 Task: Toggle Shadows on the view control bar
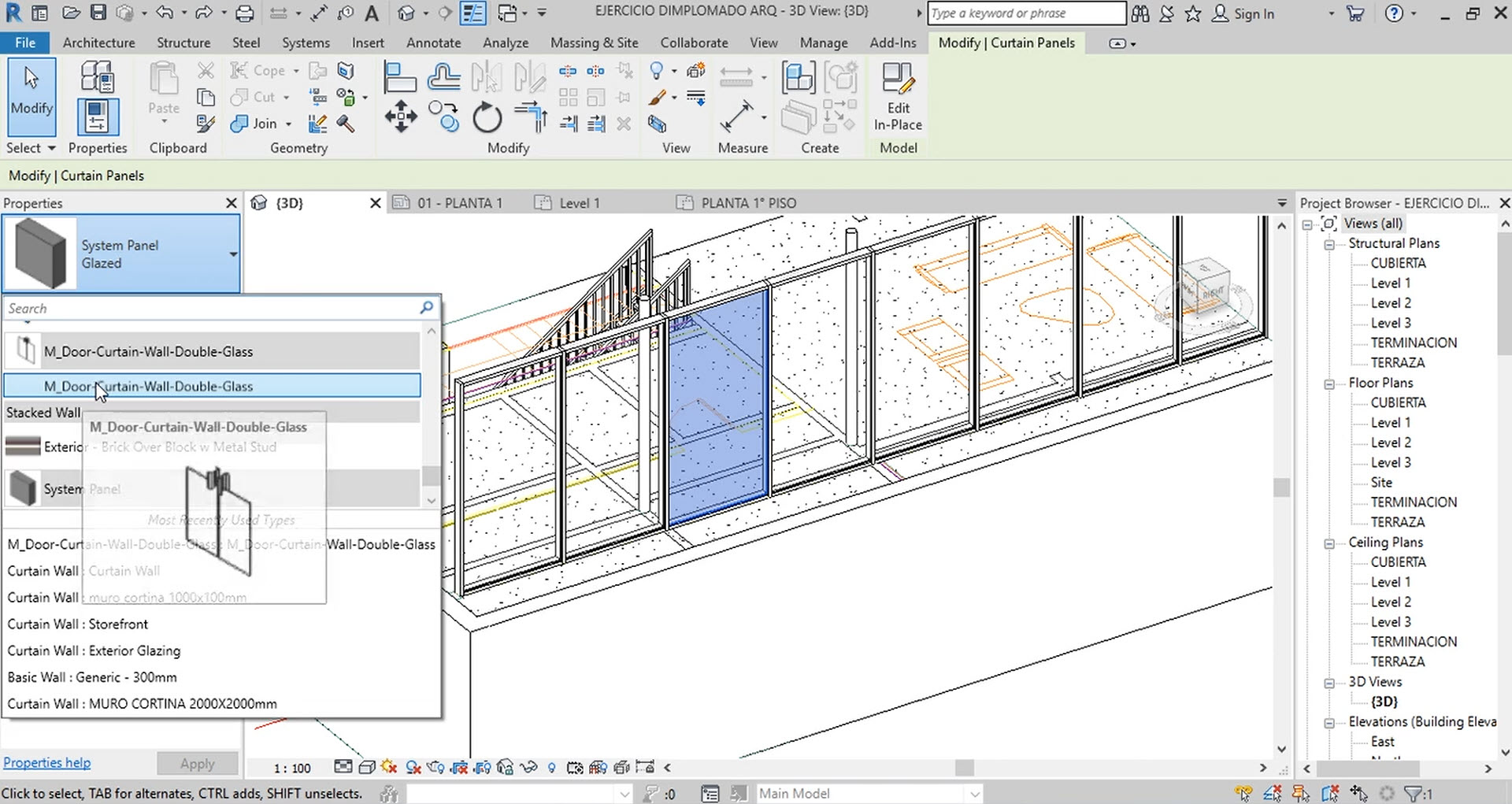[413, 767]
